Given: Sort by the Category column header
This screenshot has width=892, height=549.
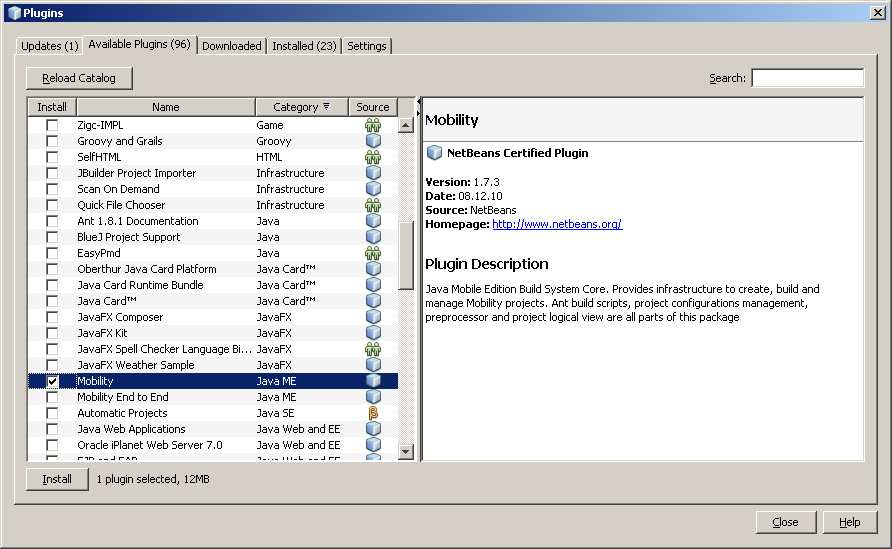Looking at the screenshot, I should point(302,107).
